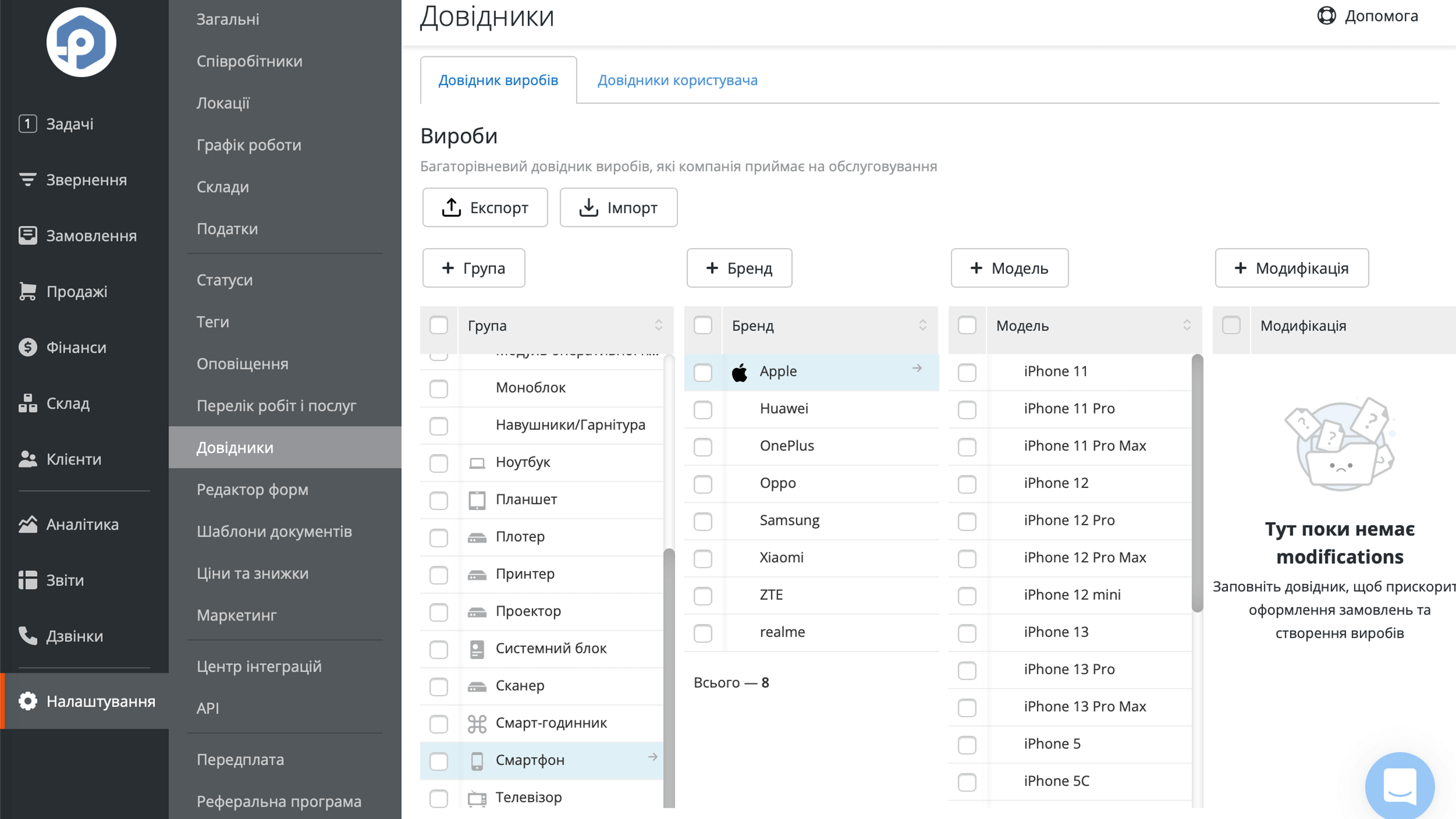This screenshot has height=819, width=1456.
Task: Click the Імпорт button
Action: [x=619, y=208]
